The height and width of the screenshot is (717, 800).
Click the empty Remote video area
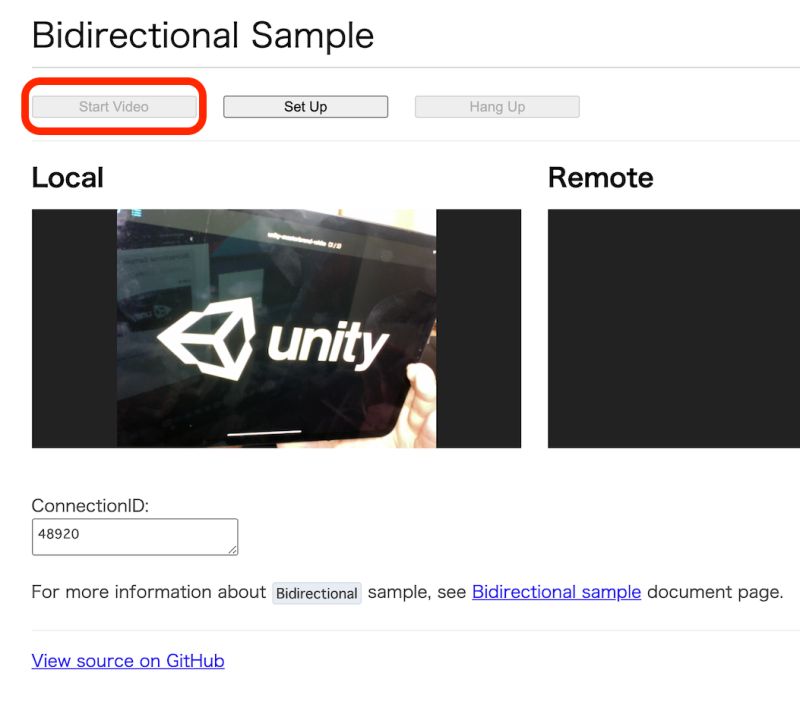(672, 328)
